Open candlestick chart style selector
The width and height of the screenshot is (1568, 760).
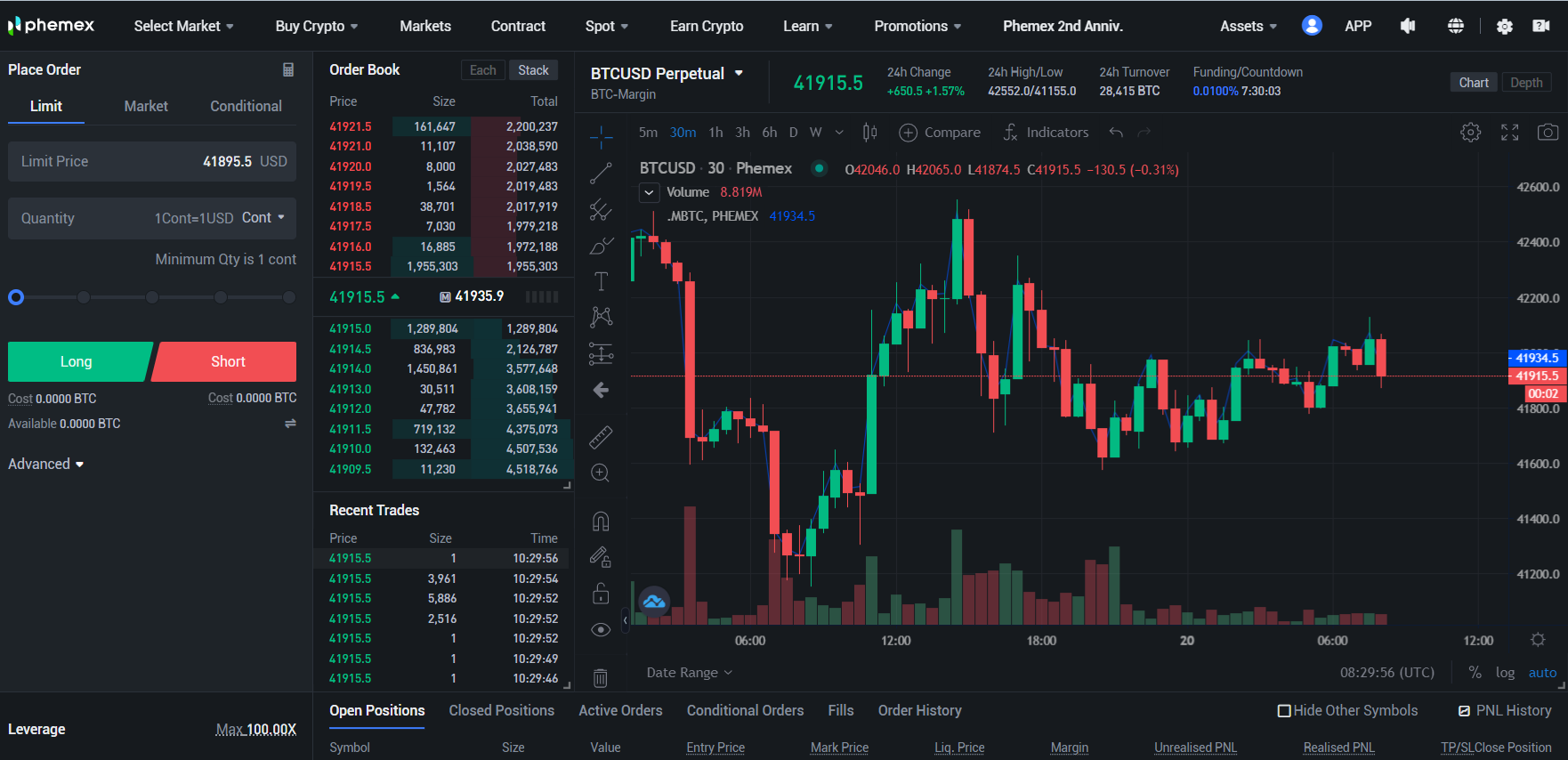(869, 132)
